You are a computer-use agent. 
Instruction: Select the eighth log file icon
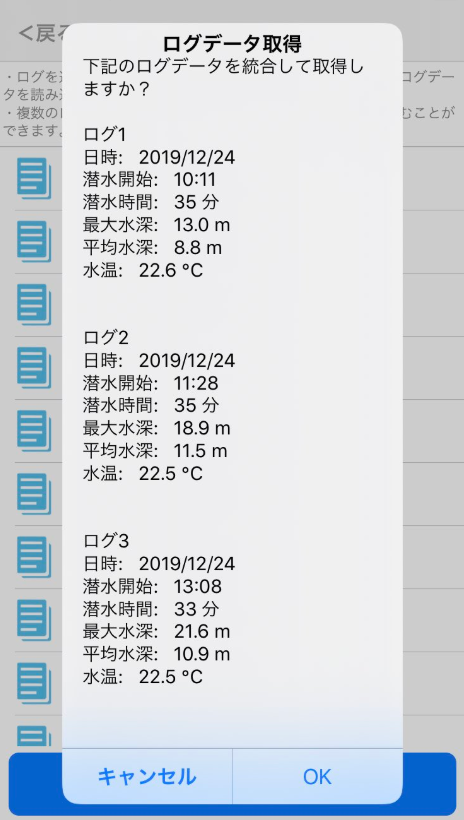tap(34, 620)
